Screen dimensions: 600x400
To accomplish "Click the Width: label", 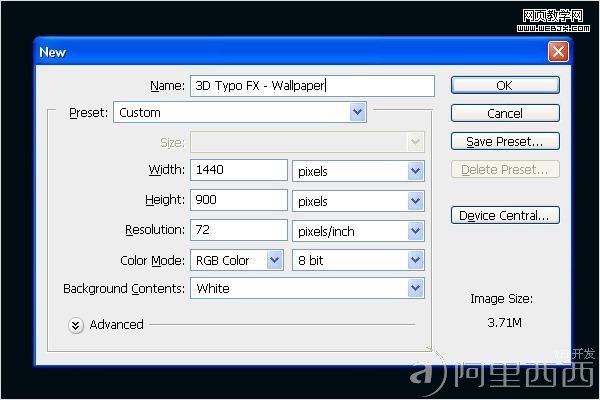I will tap(166, 170).
